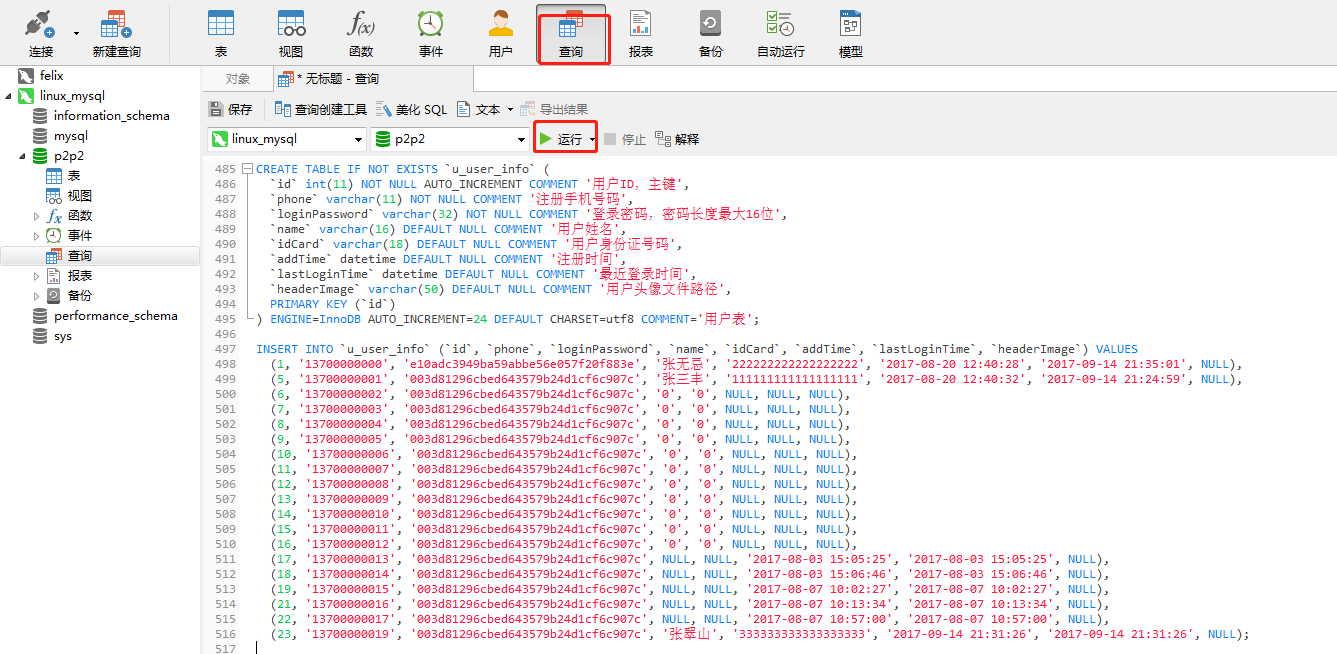Open the 视图 (View) toolbar icon

pyautogui.click(x=291, y=33)
